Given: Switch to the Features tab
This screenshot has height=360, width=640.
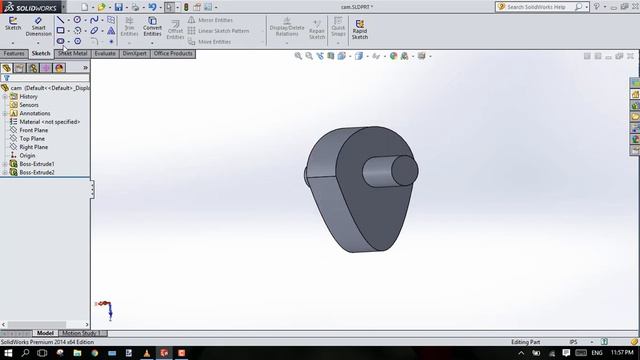Looking at the screenshot, I should click(14, 53).
